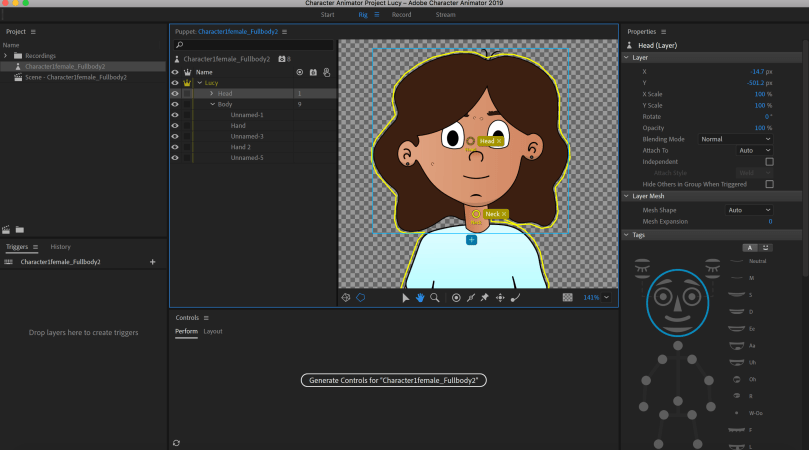
Task: Open the Attach To dropdown
Action: (x=754, y=151)
